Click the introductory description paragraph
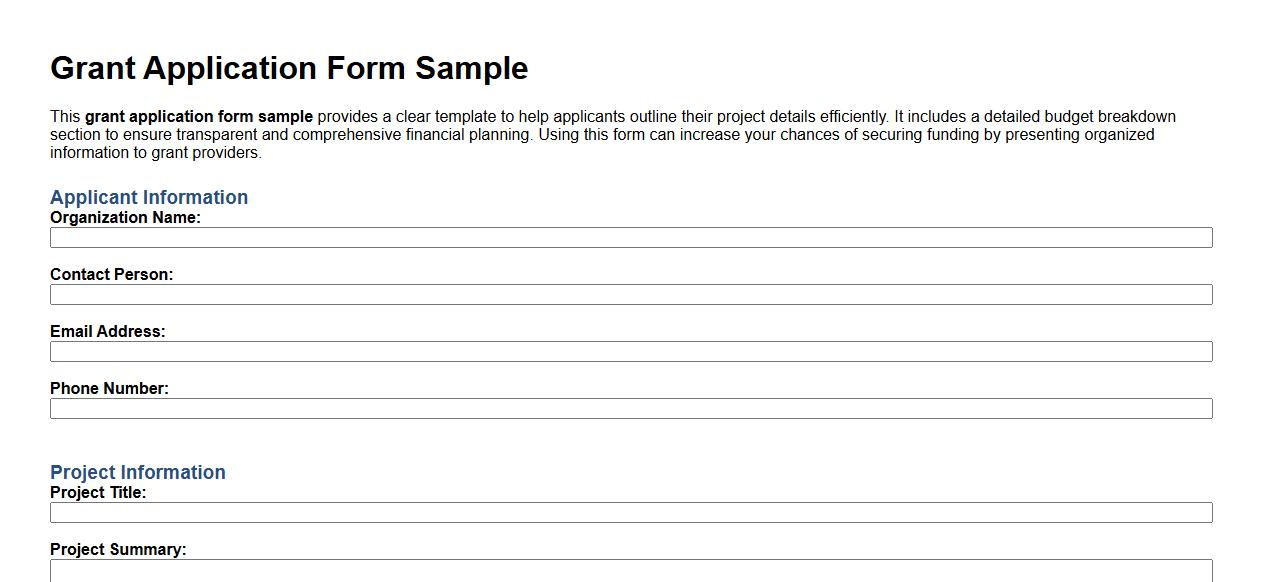 [612, 133]
